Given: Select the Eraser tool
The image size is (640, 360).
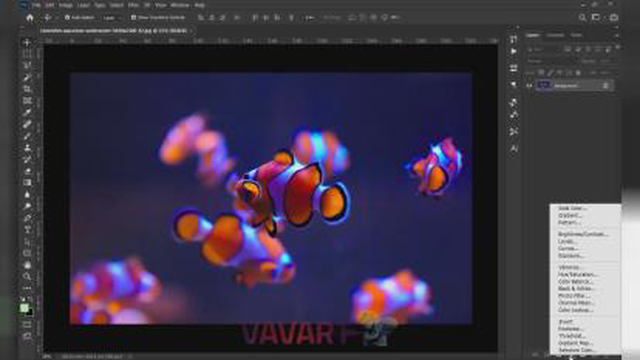Looking at the screenshot, I should pyautogui.click(x=27, y=171).
